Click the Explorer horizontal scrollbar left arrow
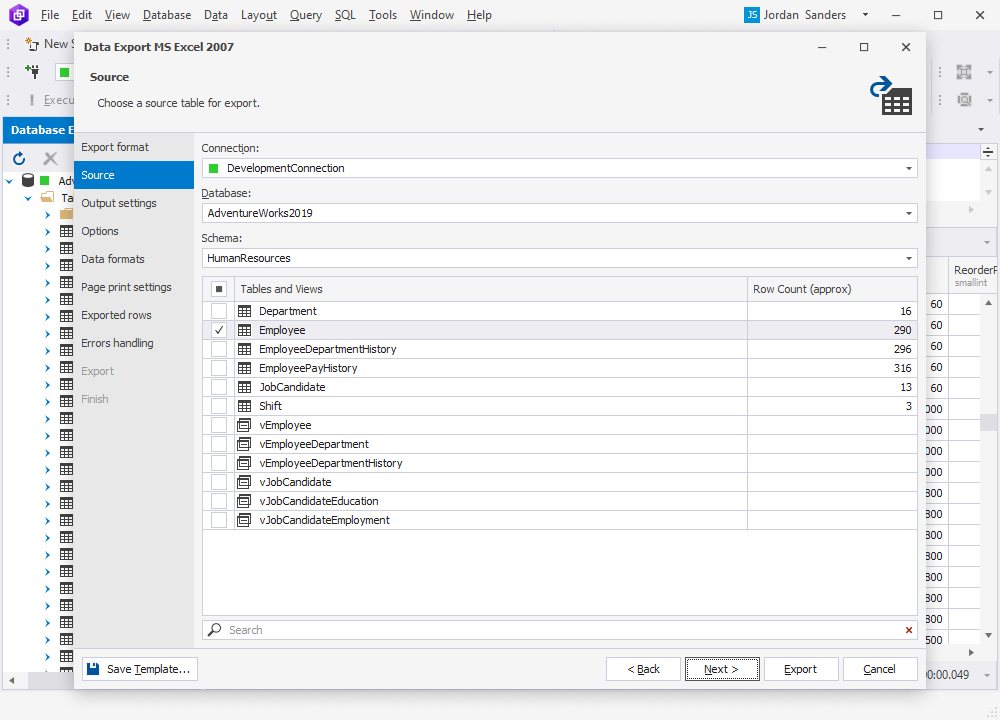Image resolution: width=1000 pixels, height=720 pixels. pyautogui.click(x=11, y=681)
